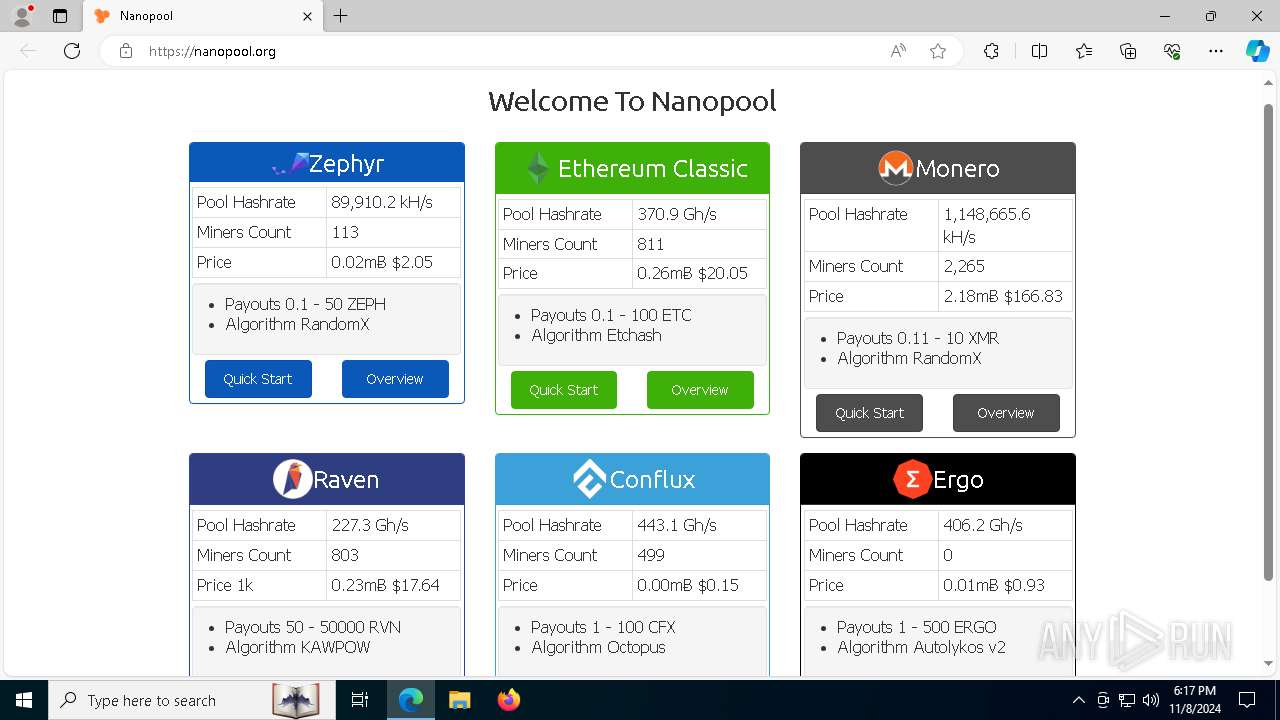The image size is (1280, 720).
Task: Open Windows Start menu
Action: point(23,700)
